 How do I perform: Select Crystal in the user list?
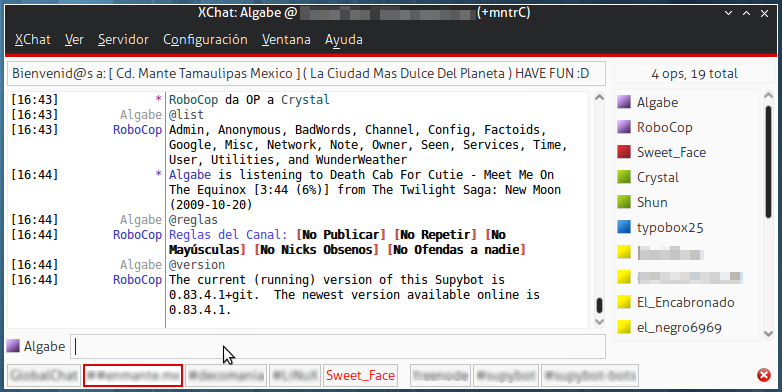point(658,177)
